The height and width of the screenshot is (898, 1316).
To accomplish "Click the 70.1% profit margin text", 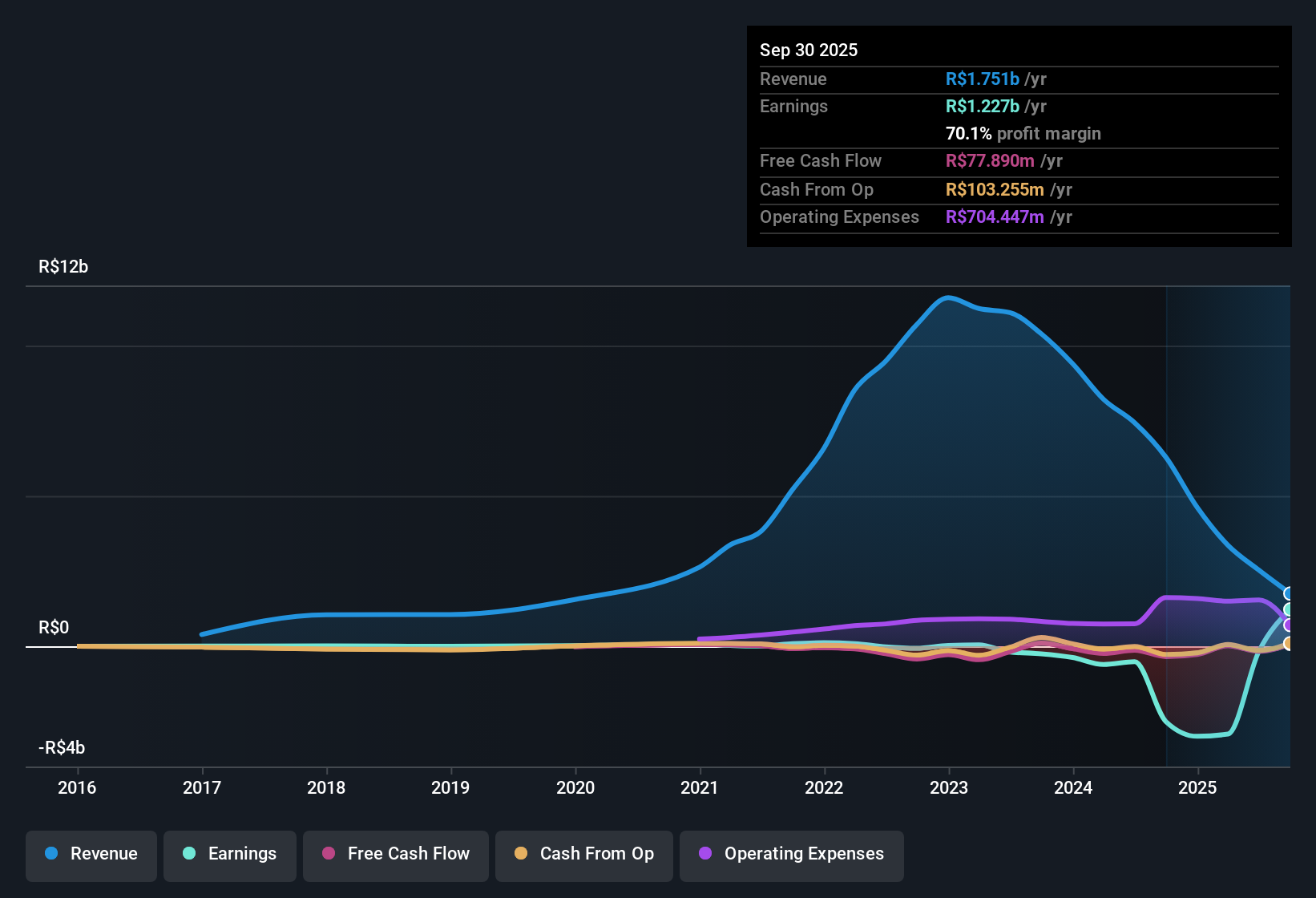I will tap(1023, 133).
